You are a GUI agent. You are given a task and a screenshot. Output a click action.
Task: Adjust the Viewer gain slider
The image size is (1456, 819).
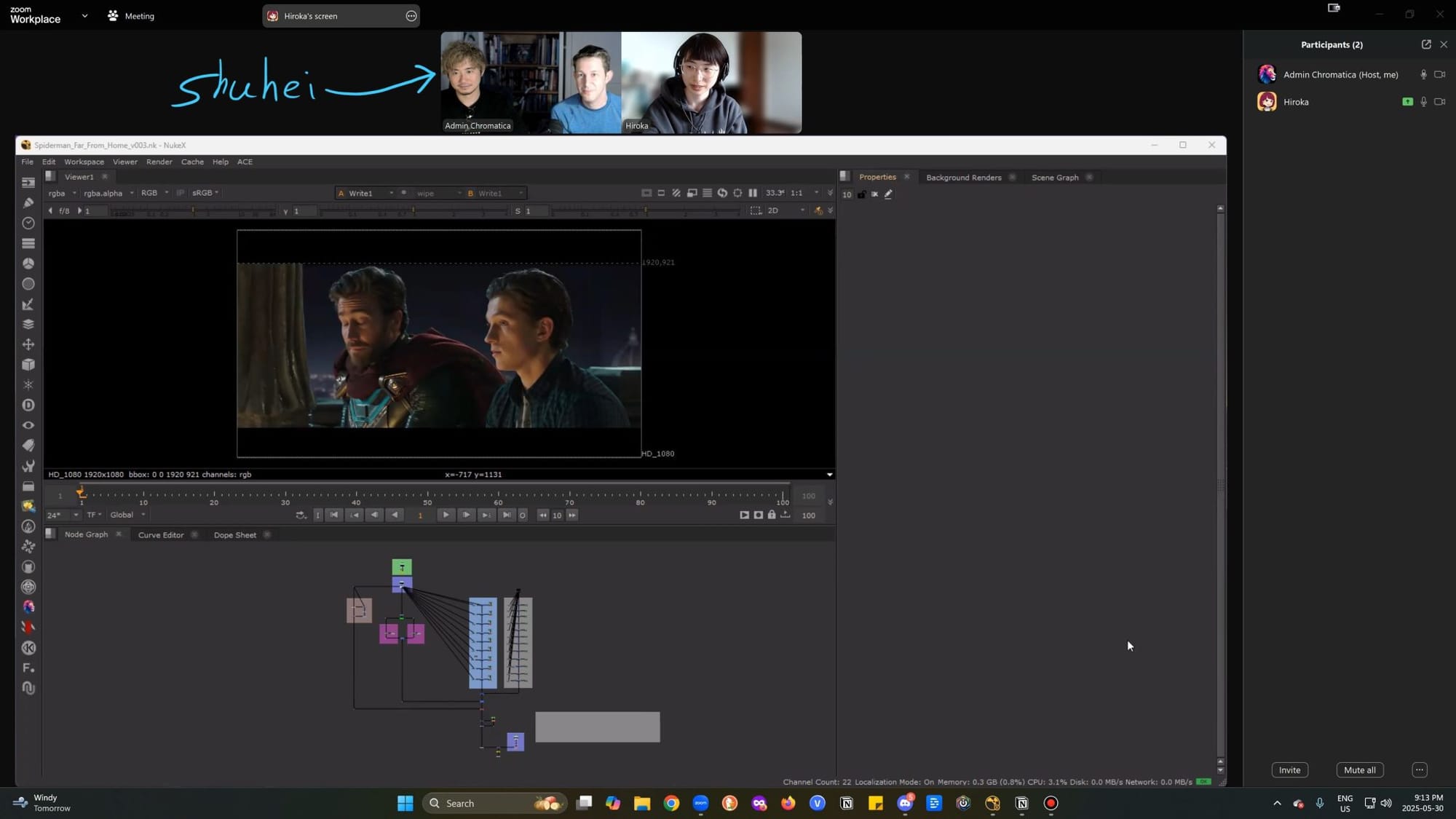[x=193, y=211]
